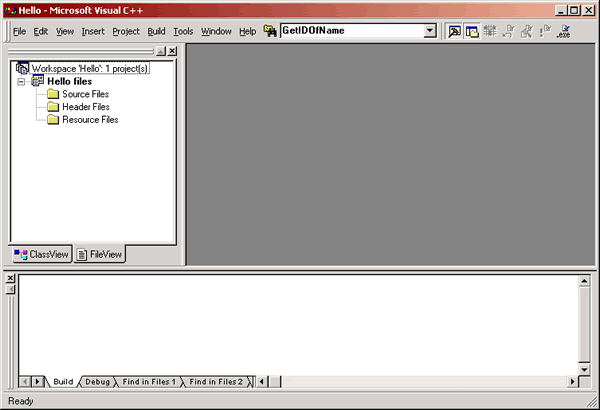600x410 pixels.
Task: Select the Header Files tree item
Action: coord(86,107)
